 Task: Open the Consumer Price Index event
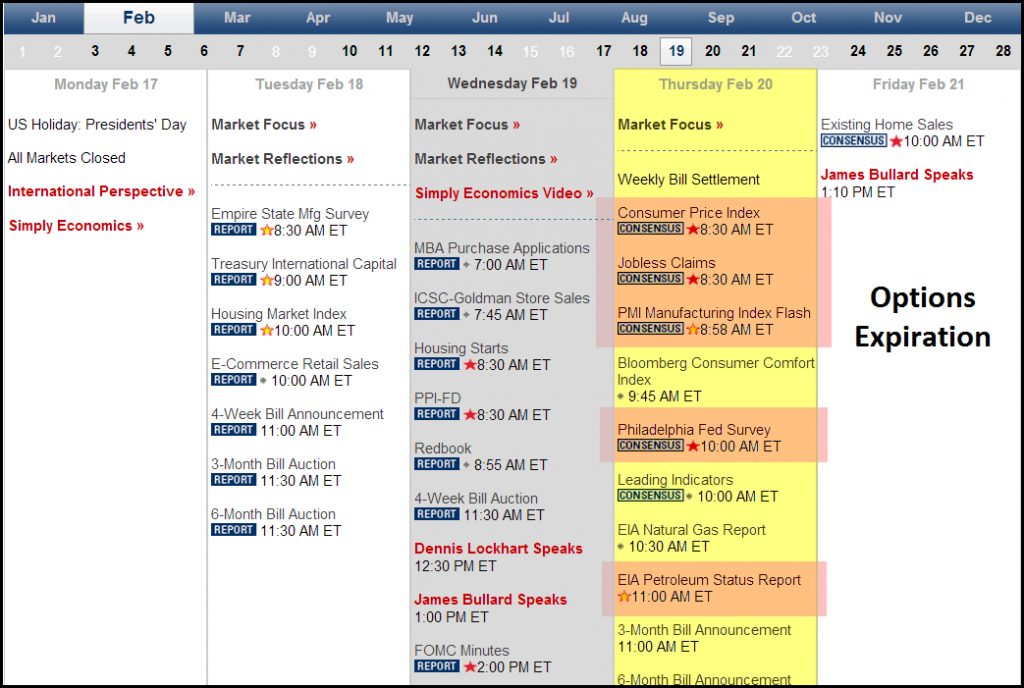(689, 213)
